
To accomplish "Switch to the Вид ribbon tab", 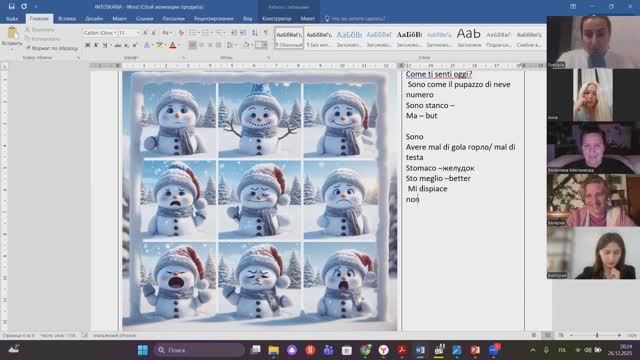I will pyautogui.click(x=247, y=19).
